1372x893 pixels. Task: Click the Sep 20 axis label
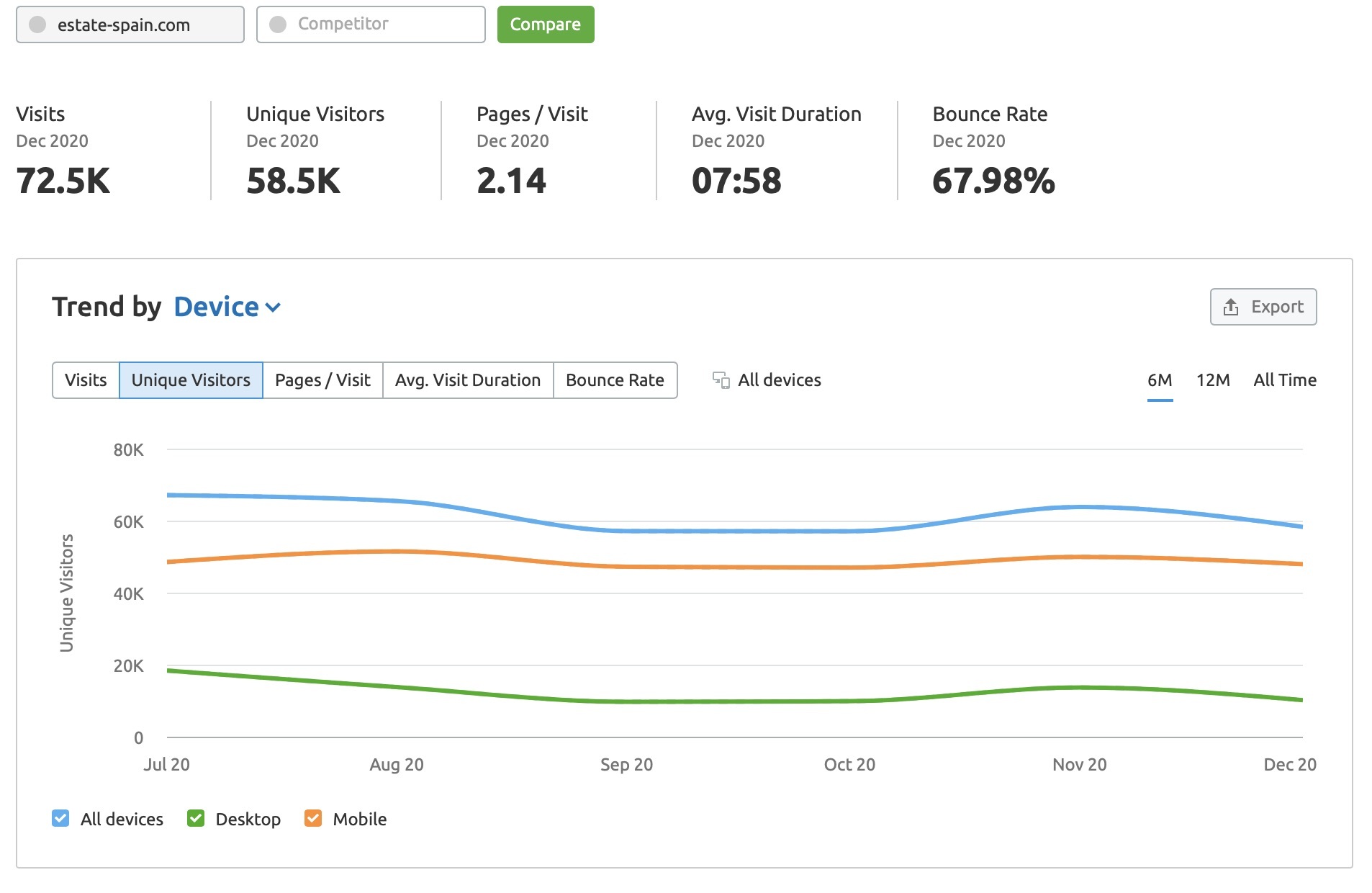627,764
